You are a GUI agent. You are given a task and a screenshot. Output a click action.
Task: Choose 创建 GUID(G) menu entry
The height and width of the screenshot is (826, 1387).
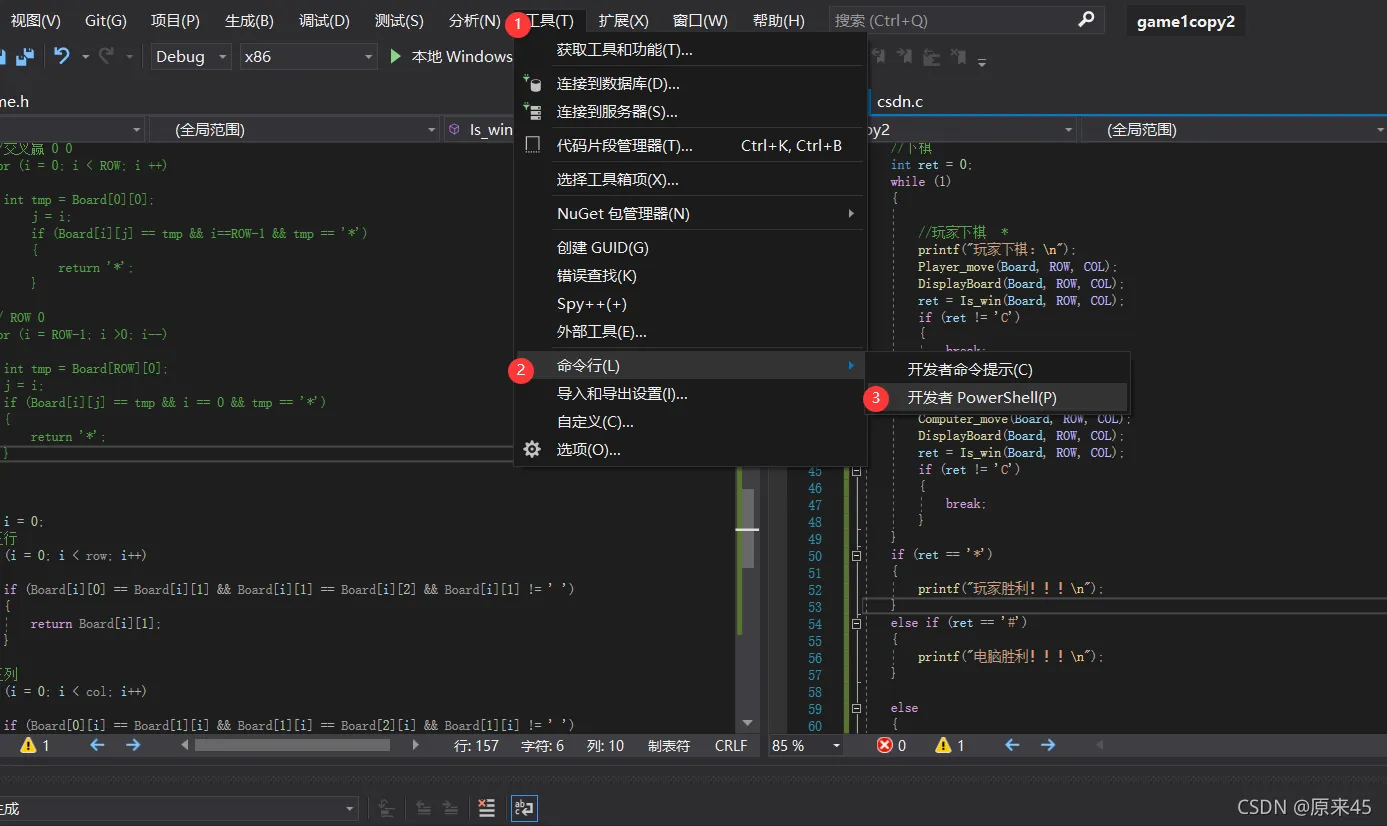pyautogui.click(x=689, y=248)
